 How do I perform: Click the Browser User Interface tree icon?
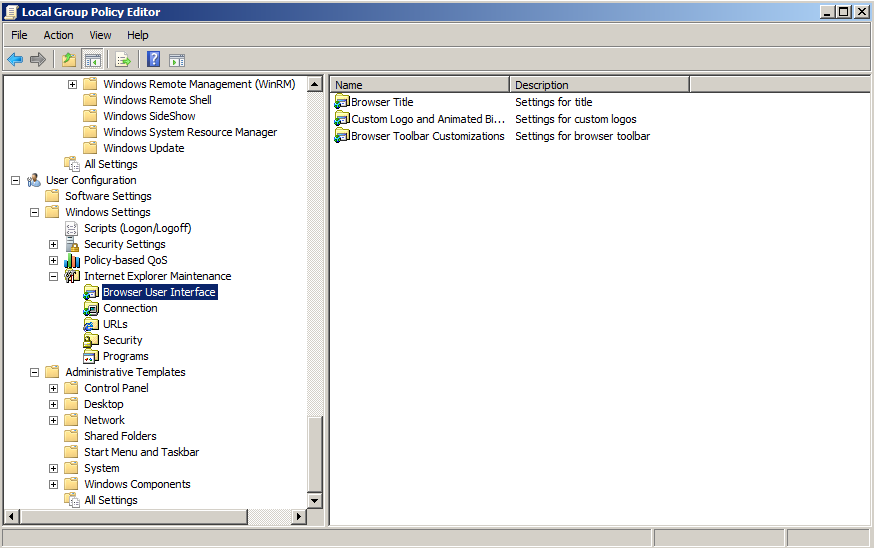point(91,292)
